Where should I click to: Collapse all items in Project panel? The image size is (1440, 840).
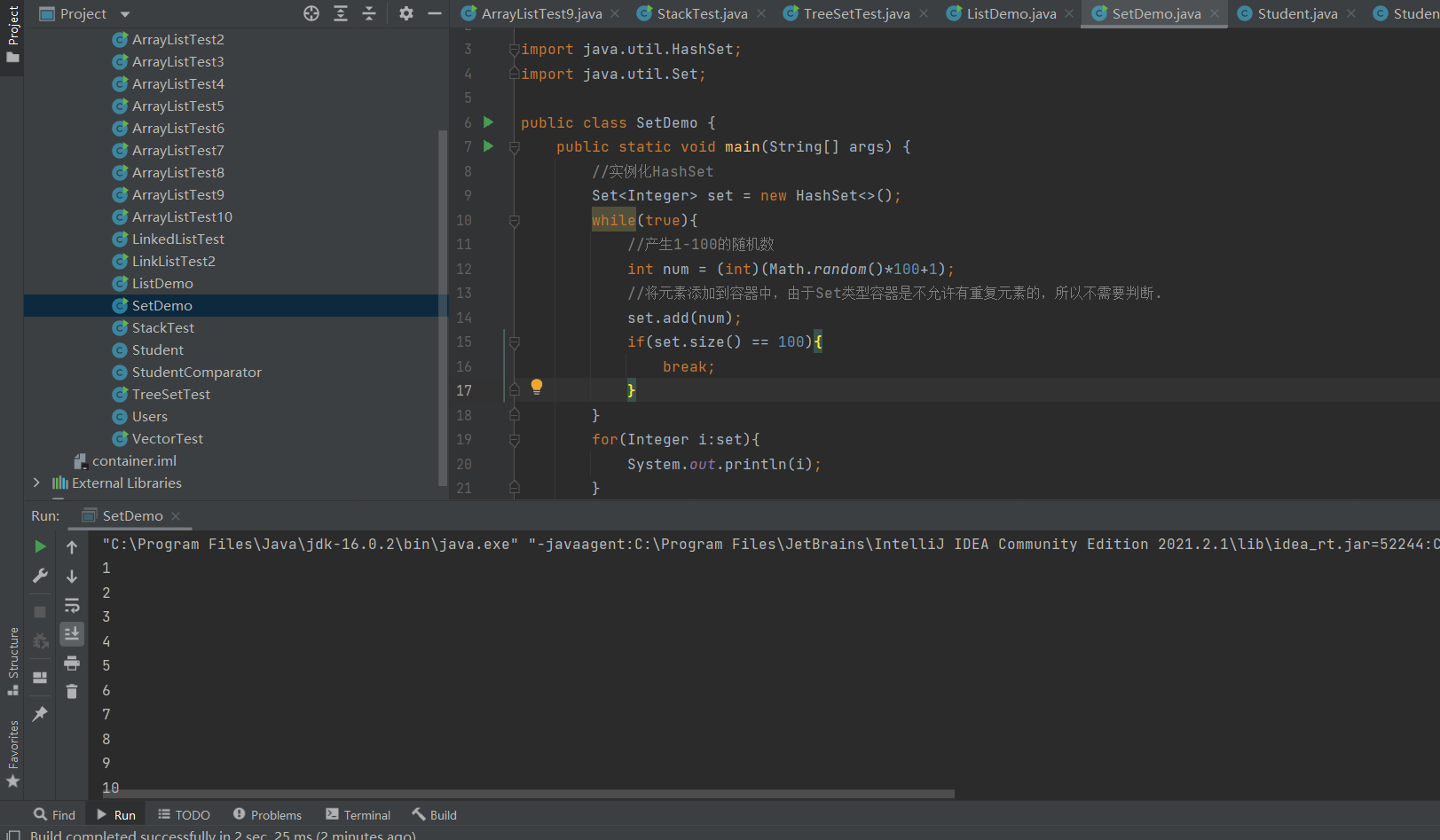[369, 13]
